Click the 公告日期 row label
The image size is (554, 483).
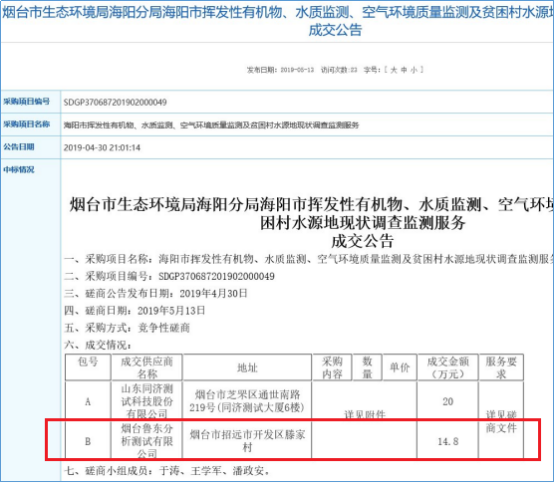tap(19, 147)
